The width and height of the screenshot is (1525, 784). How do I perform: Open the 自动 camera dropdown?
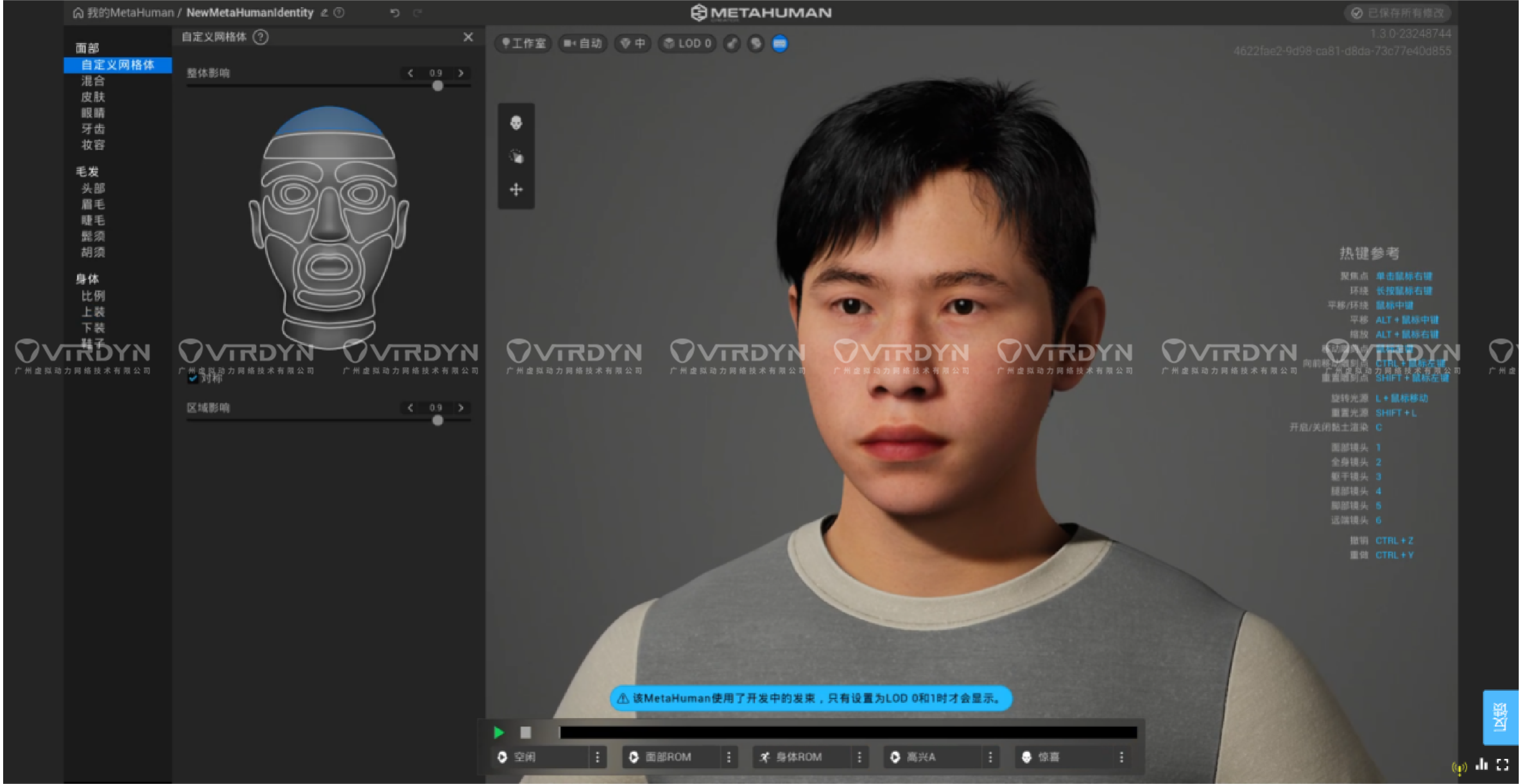(582, 43)
